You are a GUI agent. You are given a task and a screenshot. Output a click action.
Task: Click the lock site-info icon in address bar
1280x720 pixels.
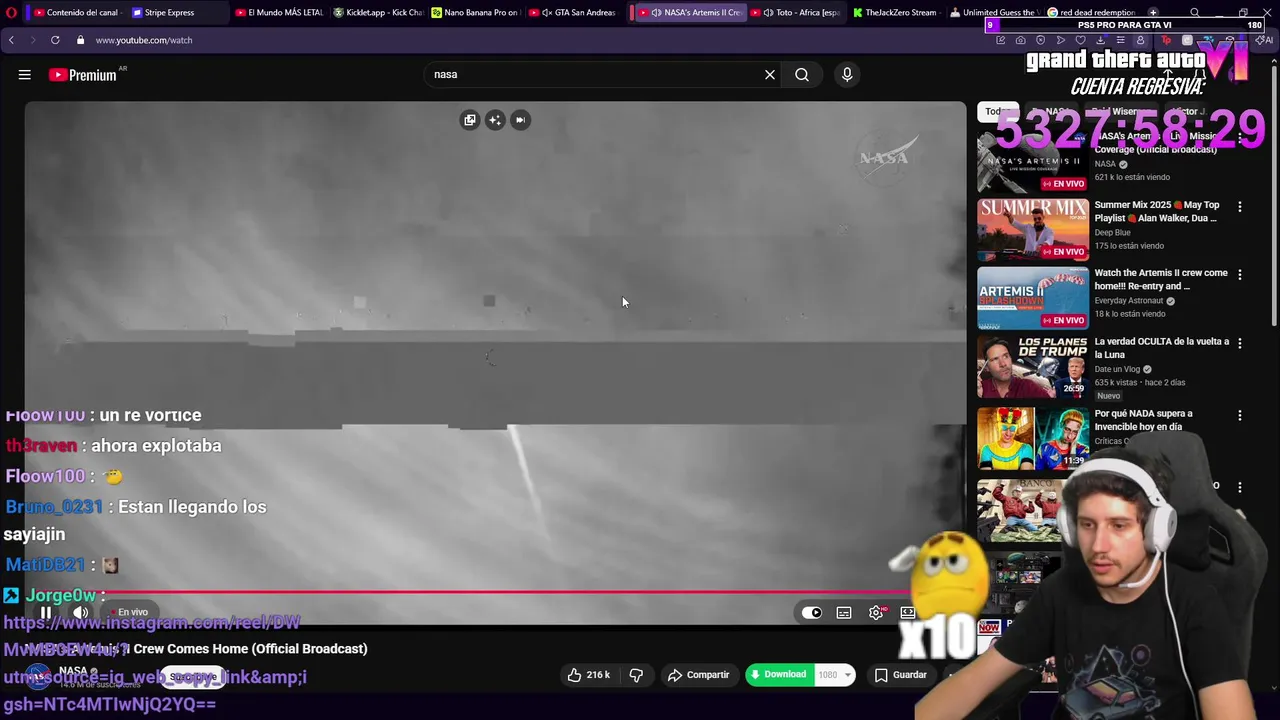(80, 40)
